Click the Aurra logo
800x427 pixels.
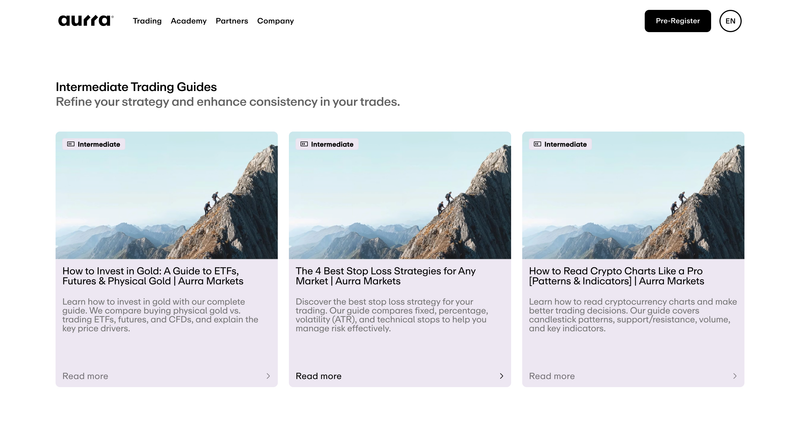(x=85, y=20)
